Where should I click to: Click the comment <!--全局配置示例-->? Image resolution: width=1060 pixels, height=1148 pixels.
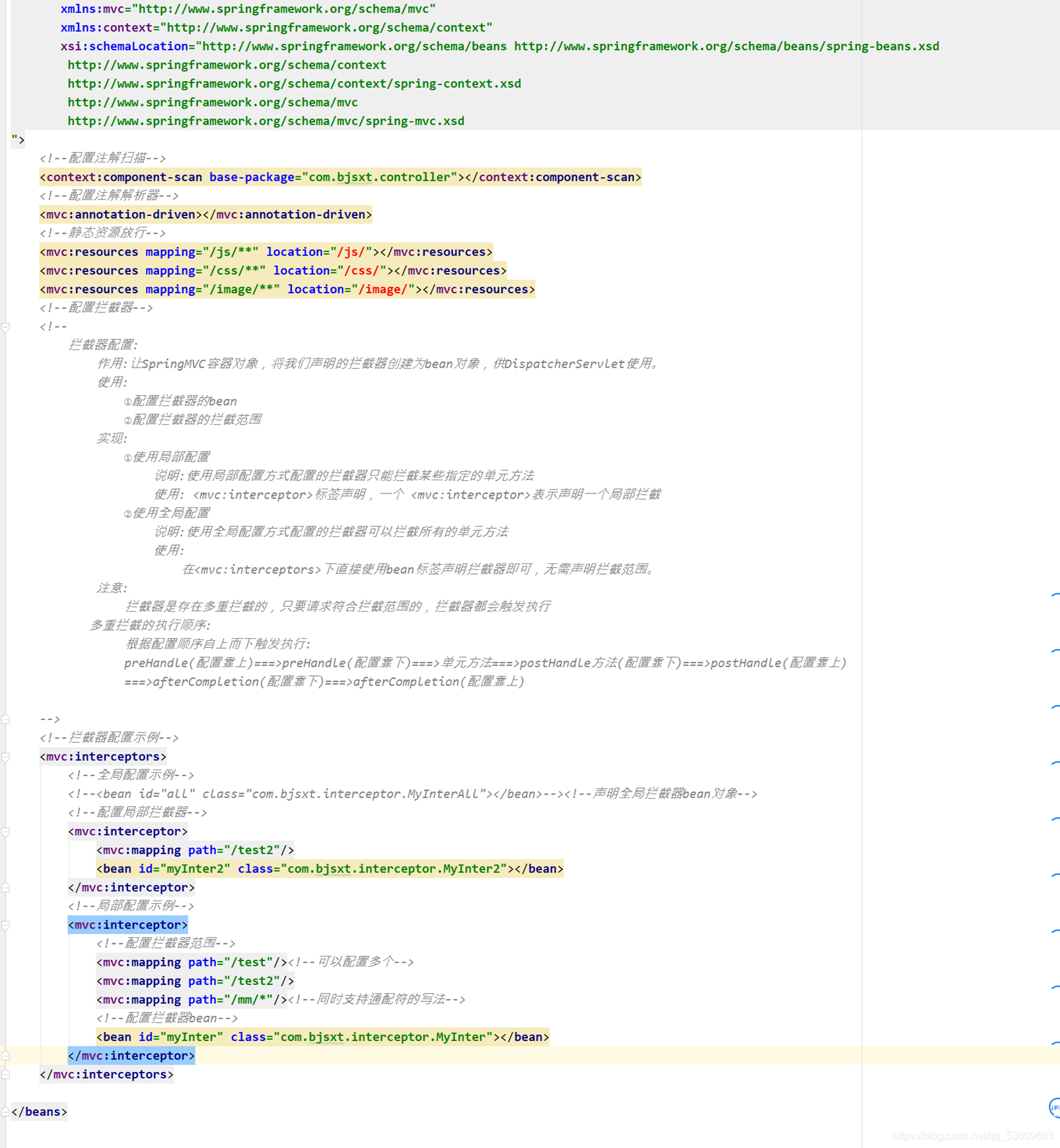tap(131, 775)
